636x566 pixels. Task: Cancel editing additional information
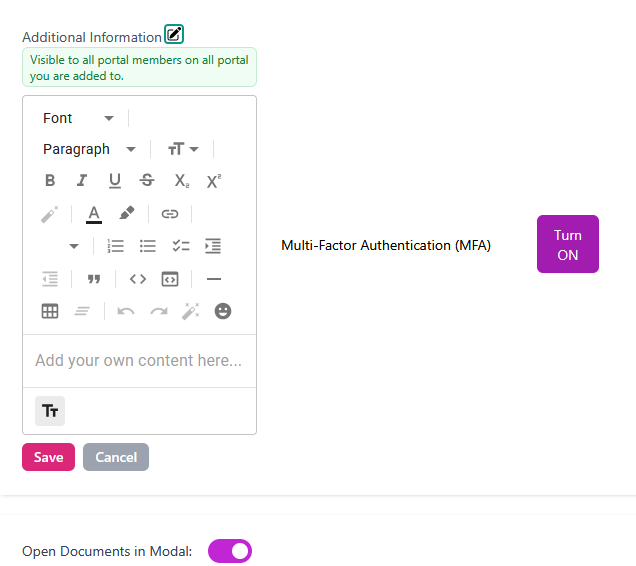click(116, 457)
